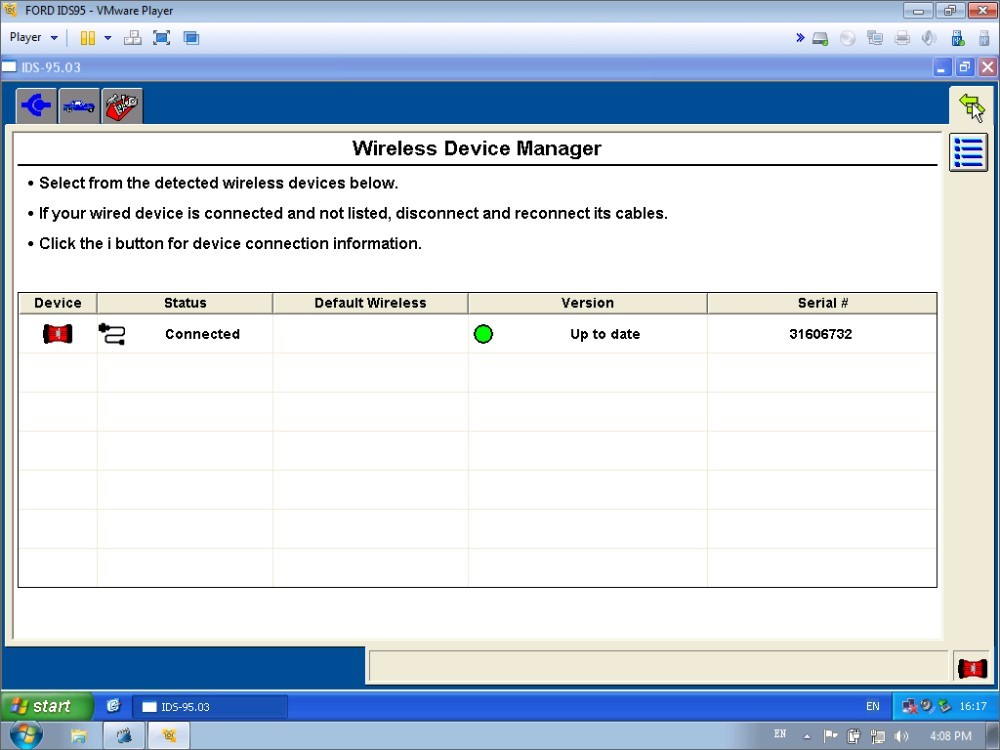
Task: Click the red VCM icon at bottom right
Action: coord(971,668)
